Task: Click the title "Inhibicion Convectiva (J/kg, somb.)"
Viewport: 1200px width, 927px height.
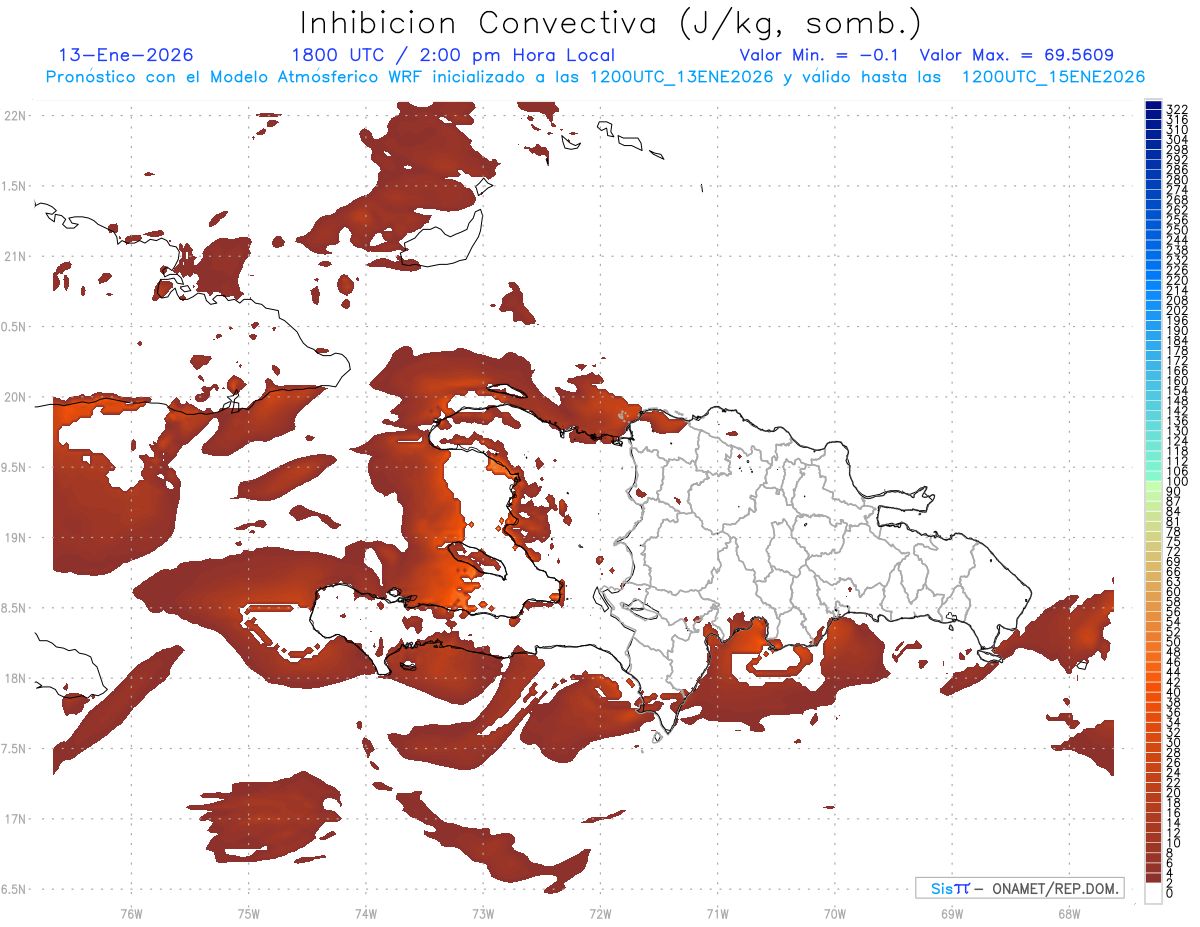Action: point(612,24)
